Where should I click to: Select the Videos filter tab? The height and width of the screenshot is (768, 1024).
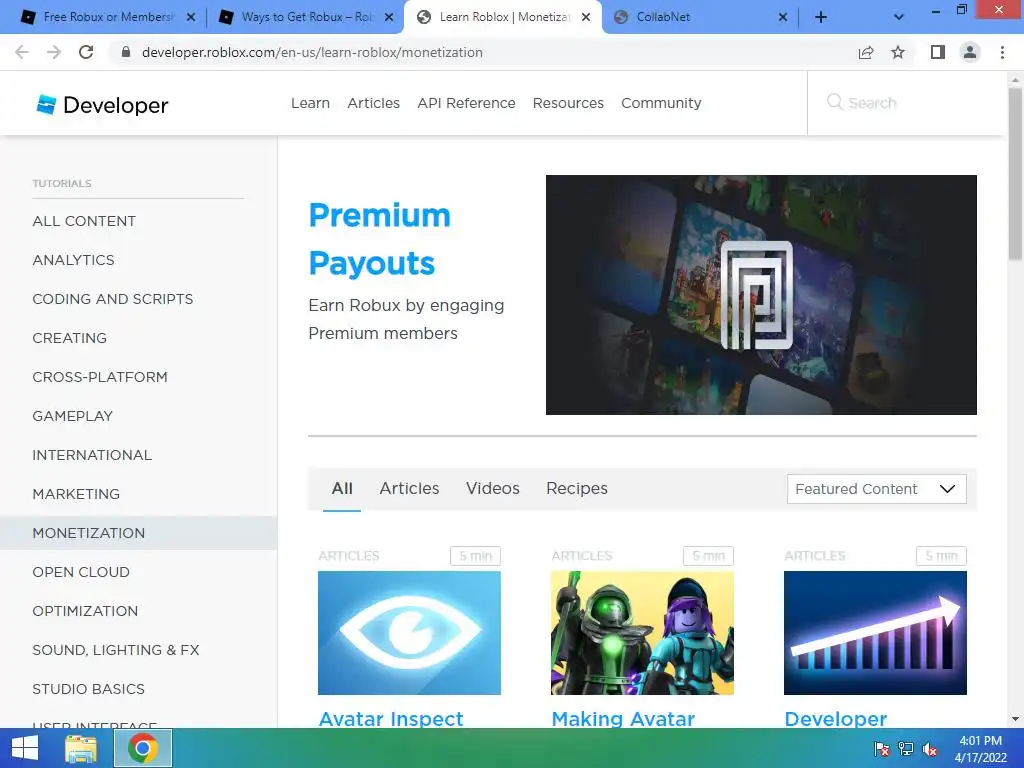pos(492,488)
